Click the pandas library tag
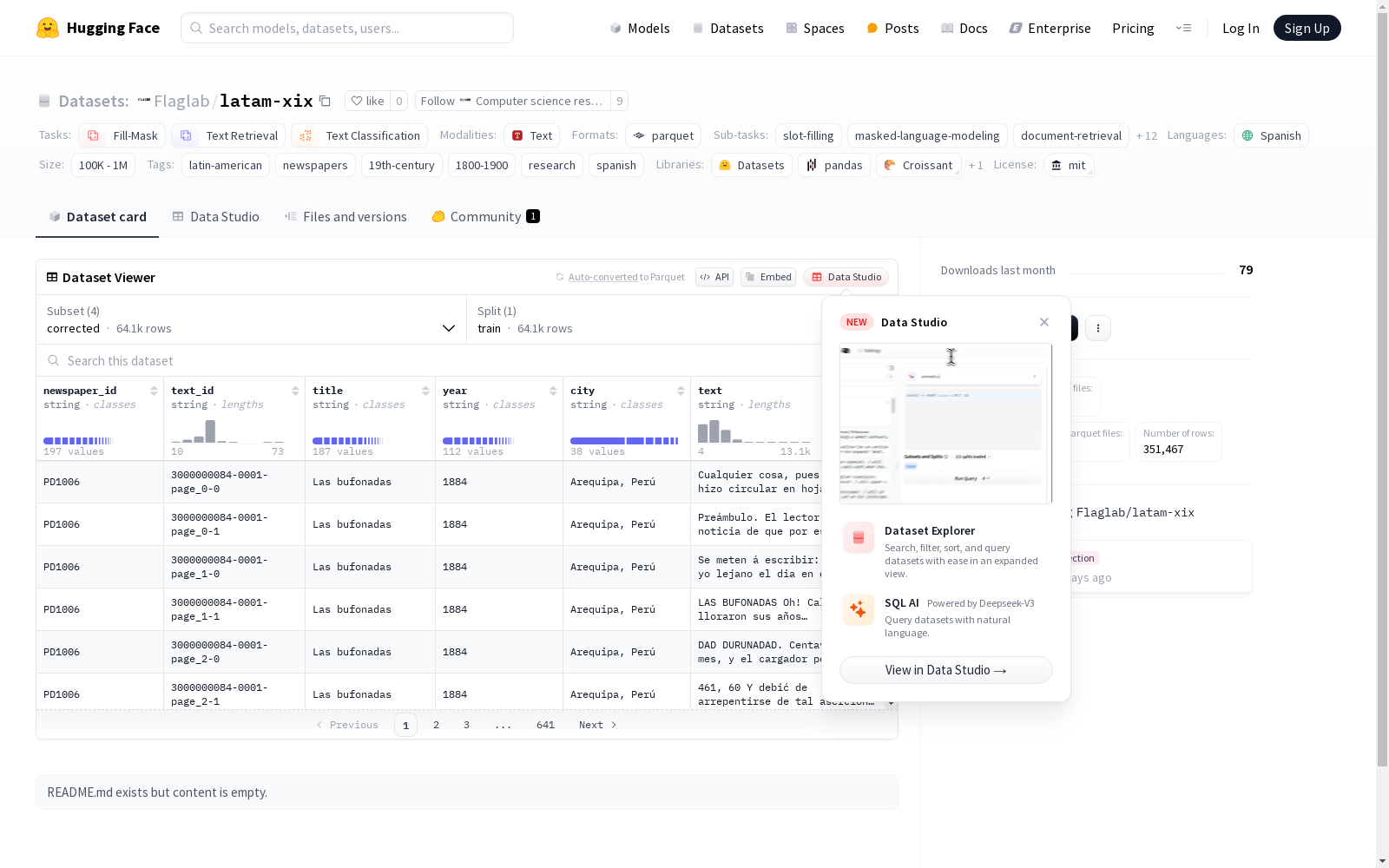Screen dimensions: 1389x868 pos(834,165)
